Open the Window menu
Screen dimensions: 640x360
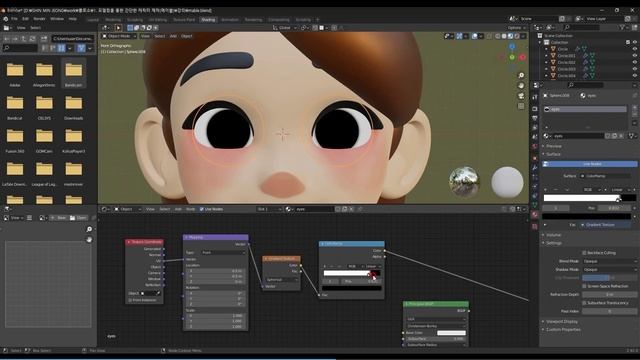coord(57,19)
